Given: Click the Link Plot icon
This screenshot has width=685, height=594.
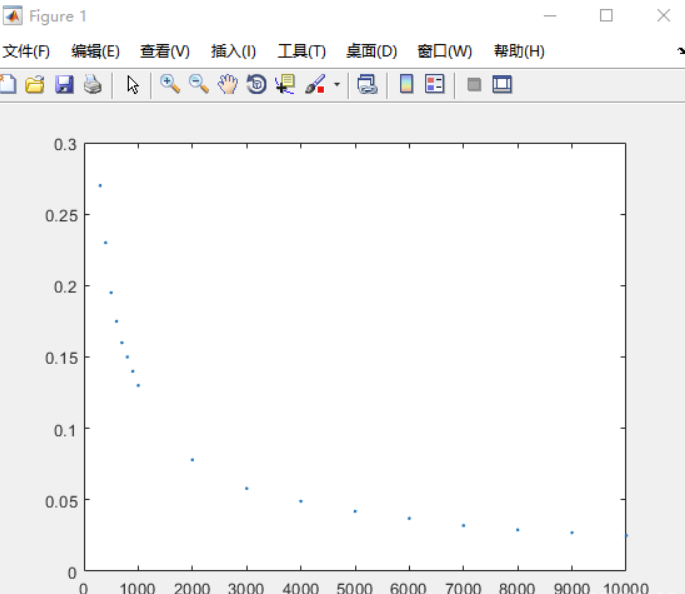Looking at the screenshot, I should point(367,85).
